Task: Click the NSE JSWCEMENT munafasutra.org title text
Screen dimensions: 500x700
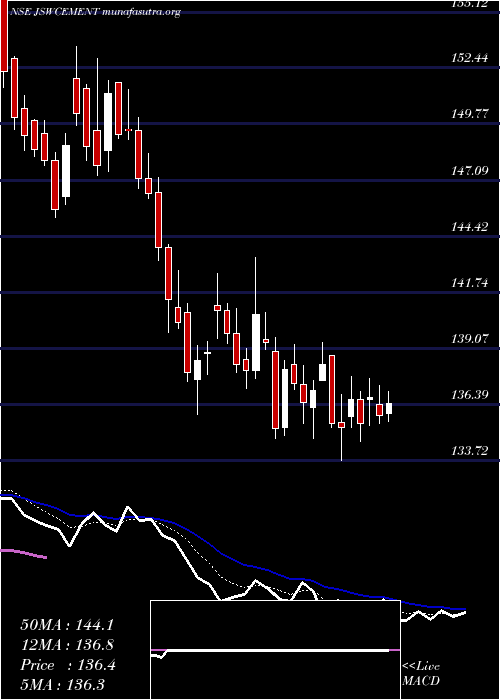Action: coord(96,12)
